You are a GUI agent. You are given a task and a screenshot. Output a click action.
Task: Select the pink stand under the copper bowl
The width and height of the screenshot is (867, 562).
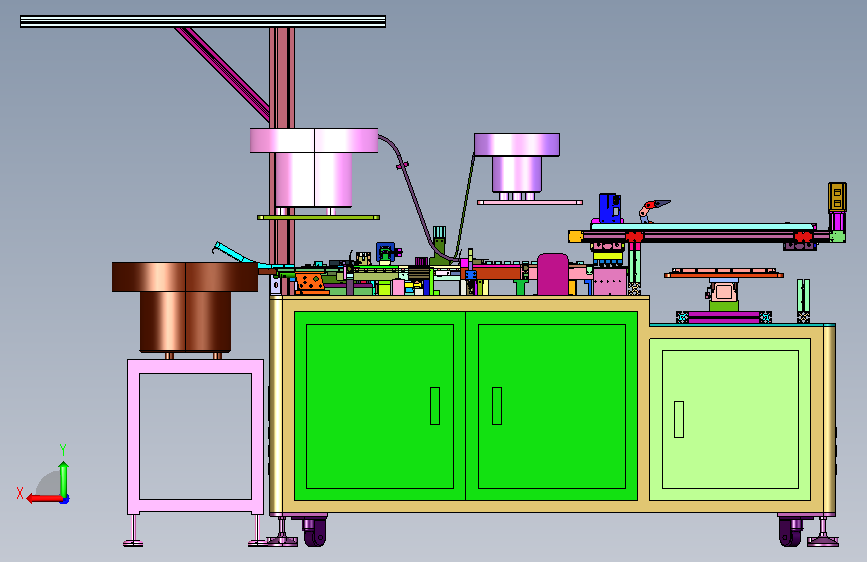195,436
